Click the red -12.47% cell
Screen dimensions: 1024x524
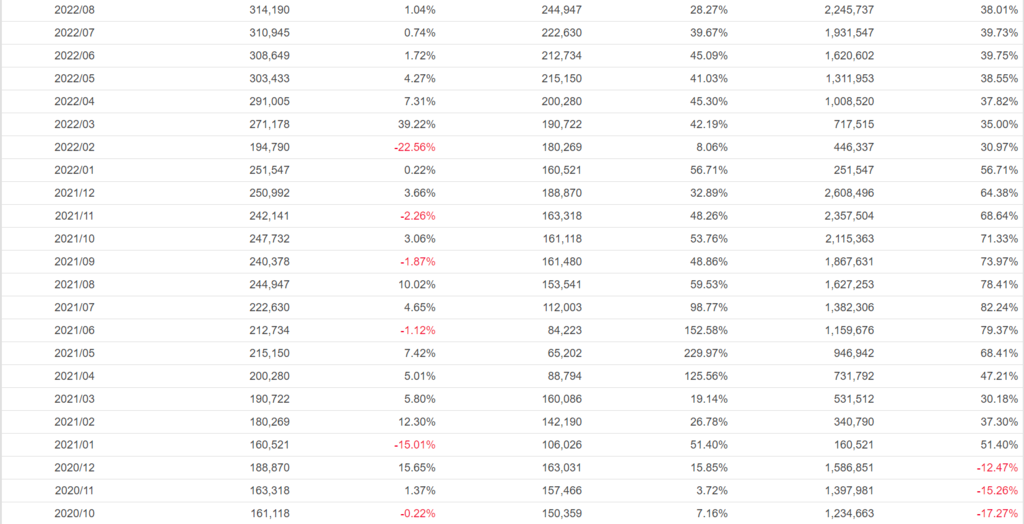(994, 467)
